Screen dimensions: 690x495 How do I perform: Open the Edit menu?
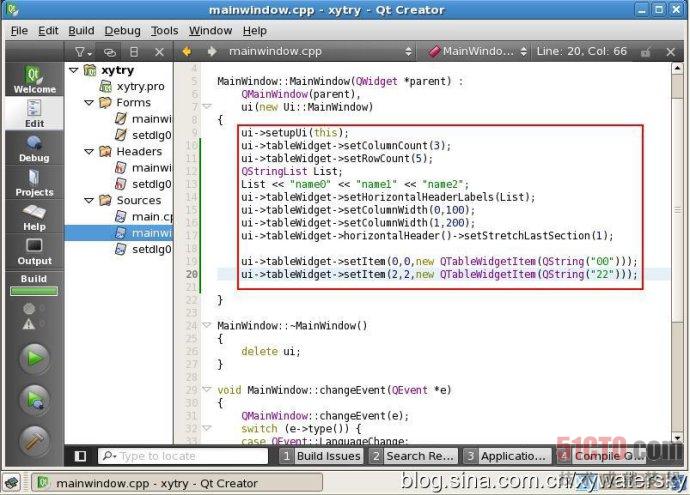[x=48, y=31]
